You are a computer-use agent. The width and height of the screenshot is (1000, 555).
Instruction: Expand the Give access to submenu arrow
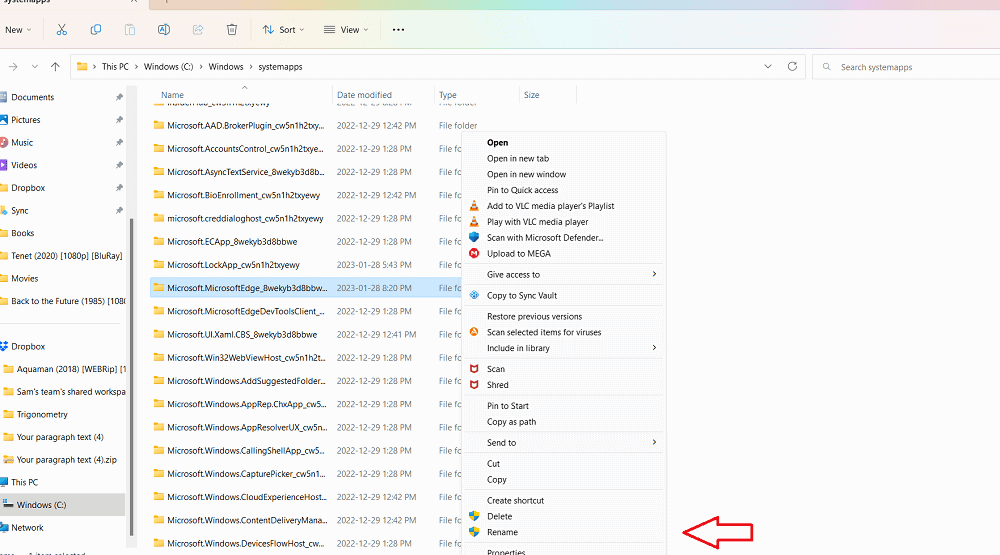(654, 274)
